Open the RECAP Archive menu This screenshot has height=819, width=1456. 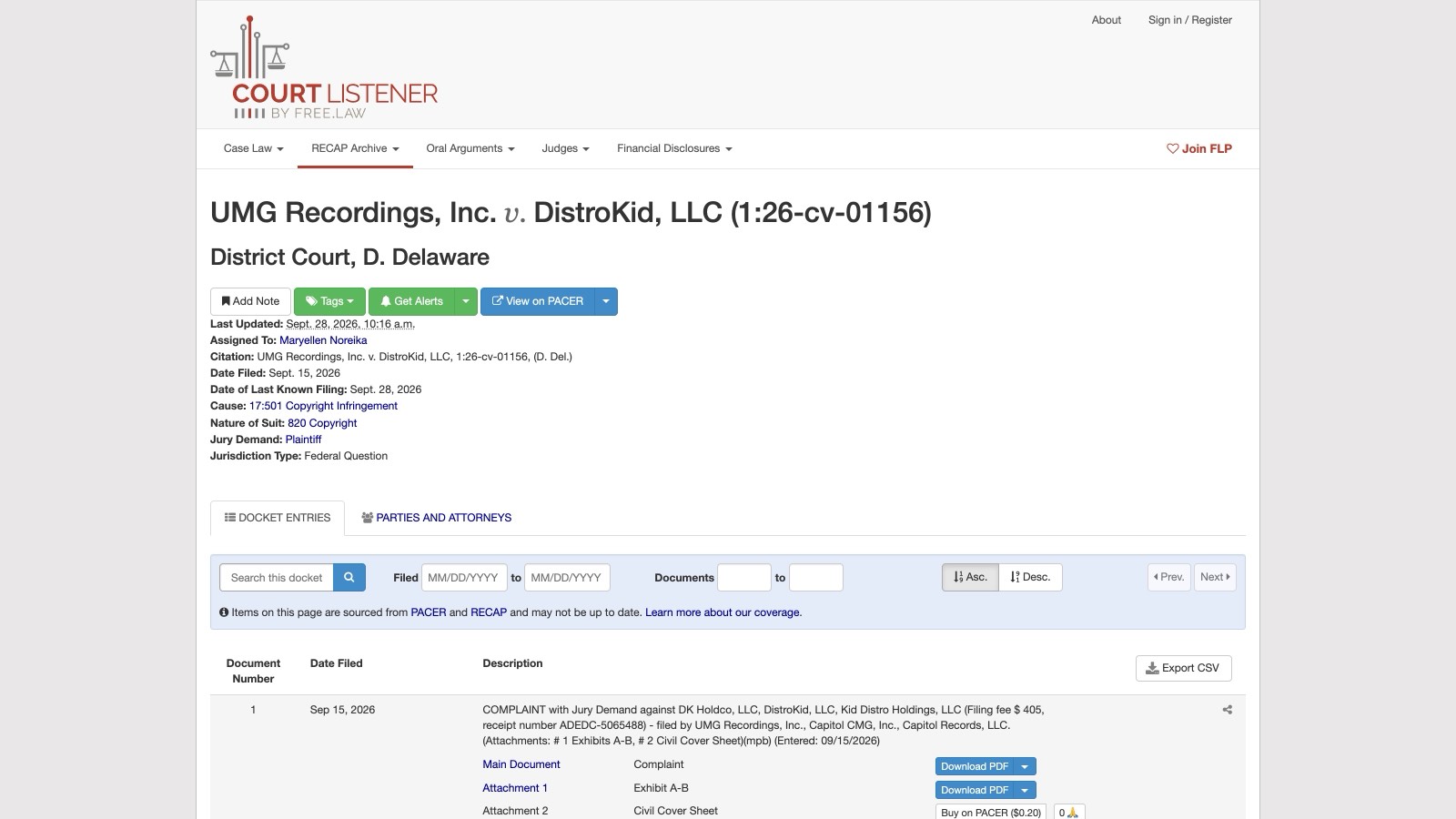pos(355,148)
